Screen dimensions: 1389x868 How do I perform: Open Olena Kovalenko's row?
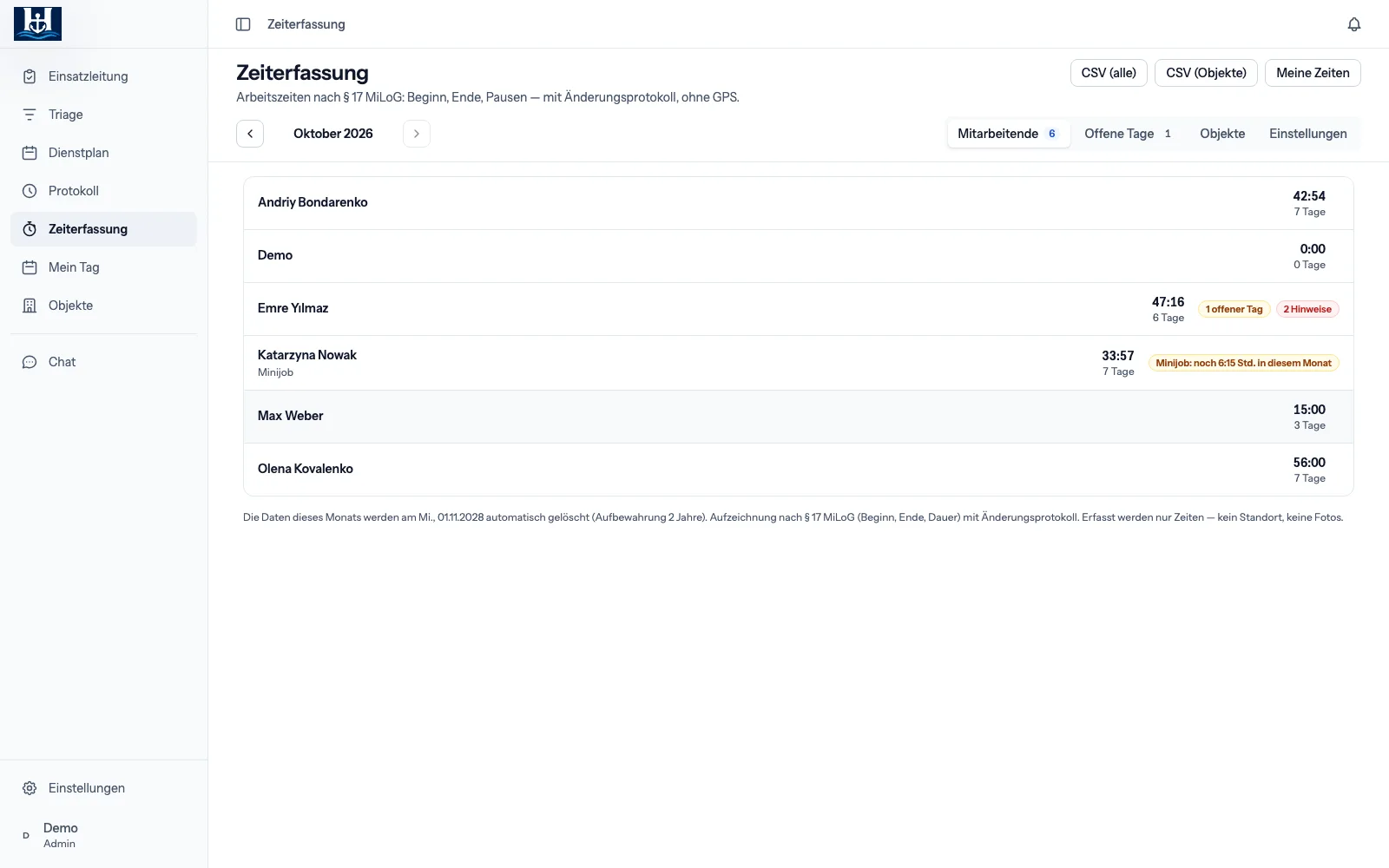pos(799,470)
